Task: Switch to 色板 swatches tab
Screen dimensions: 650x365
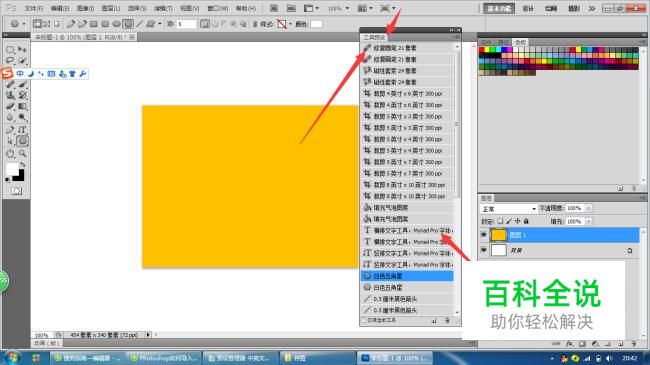Action: point(520,42)
